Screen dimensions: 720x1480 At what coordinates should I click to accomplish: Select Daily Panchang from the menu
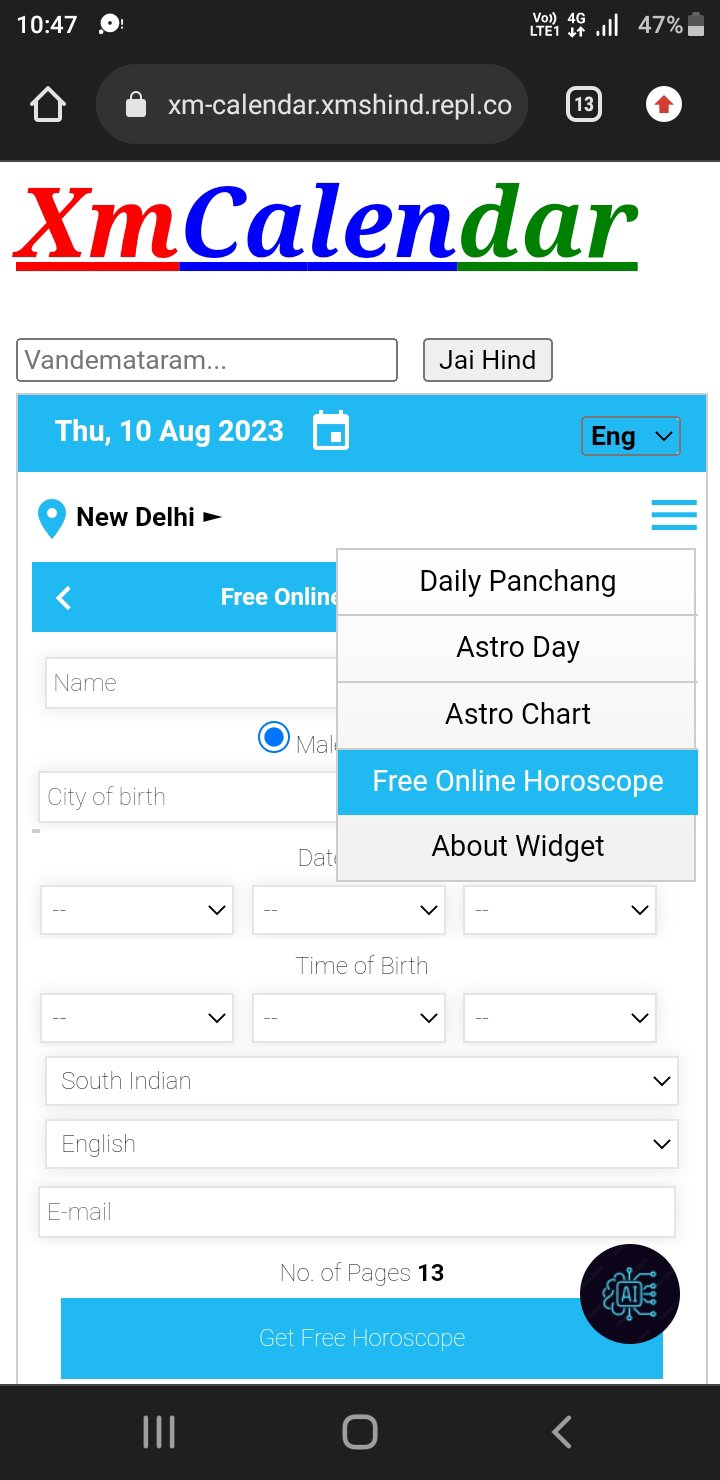[x=517, y=581]
